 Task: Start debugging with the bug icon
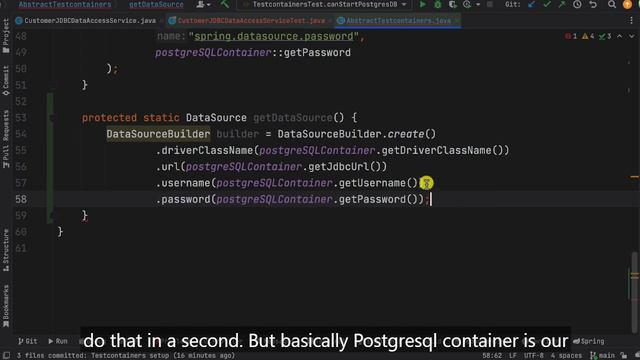pyautogui.click(x=438, y=4)
